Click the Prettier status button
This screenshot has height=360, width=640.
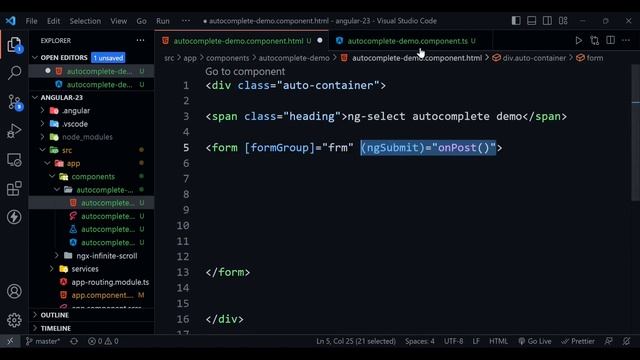click(578, 341)
